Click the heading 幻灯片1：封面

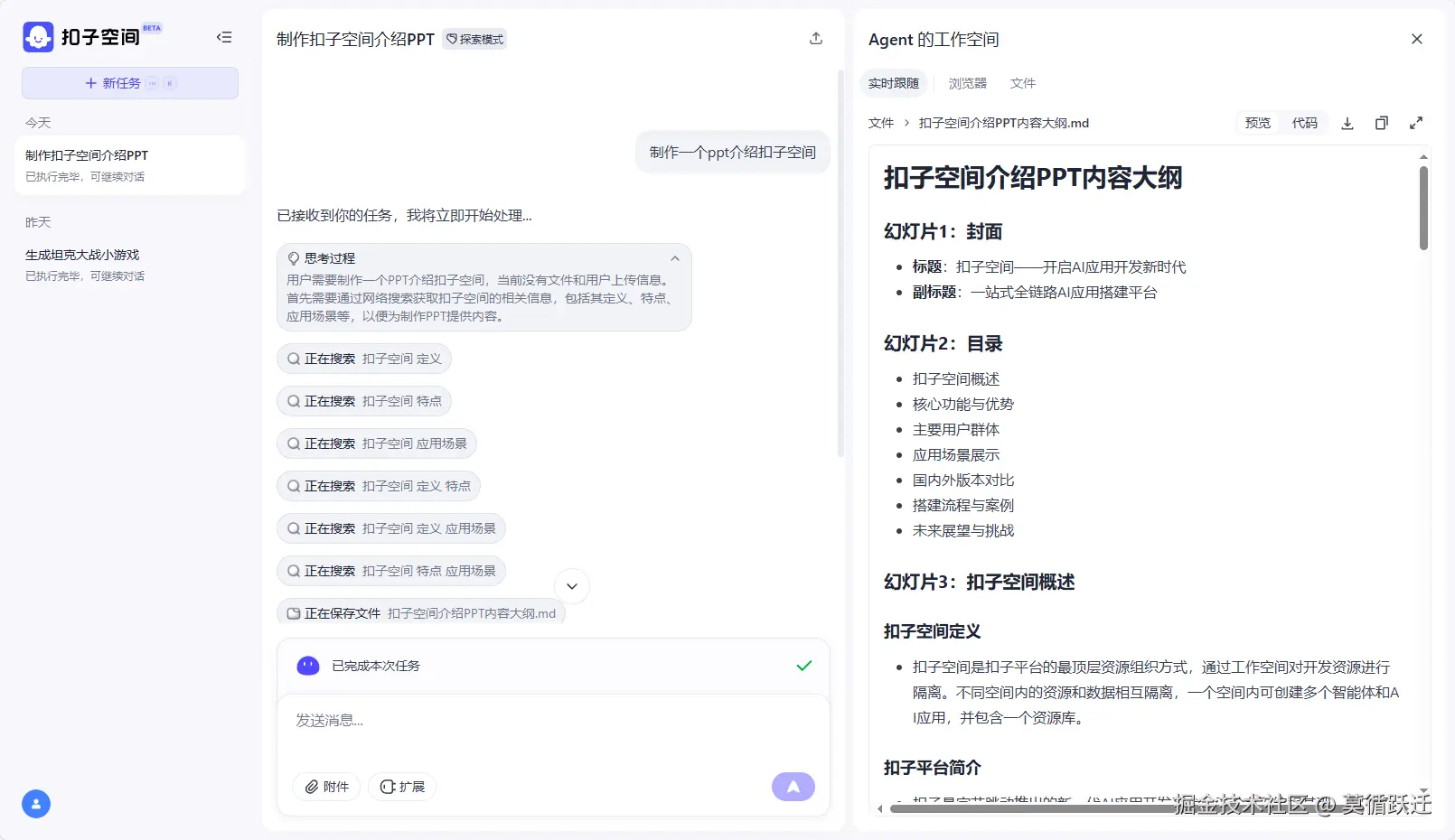tap(943, 232)
